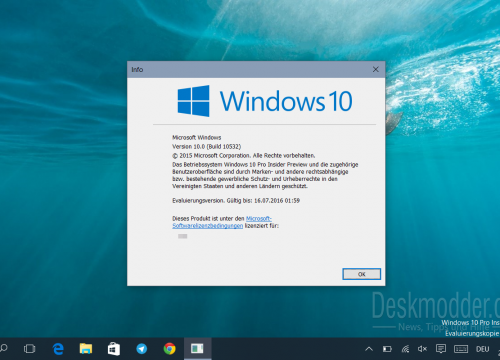Switch input language via DEU indicator

pyautogui.click(x=482, y=349)
